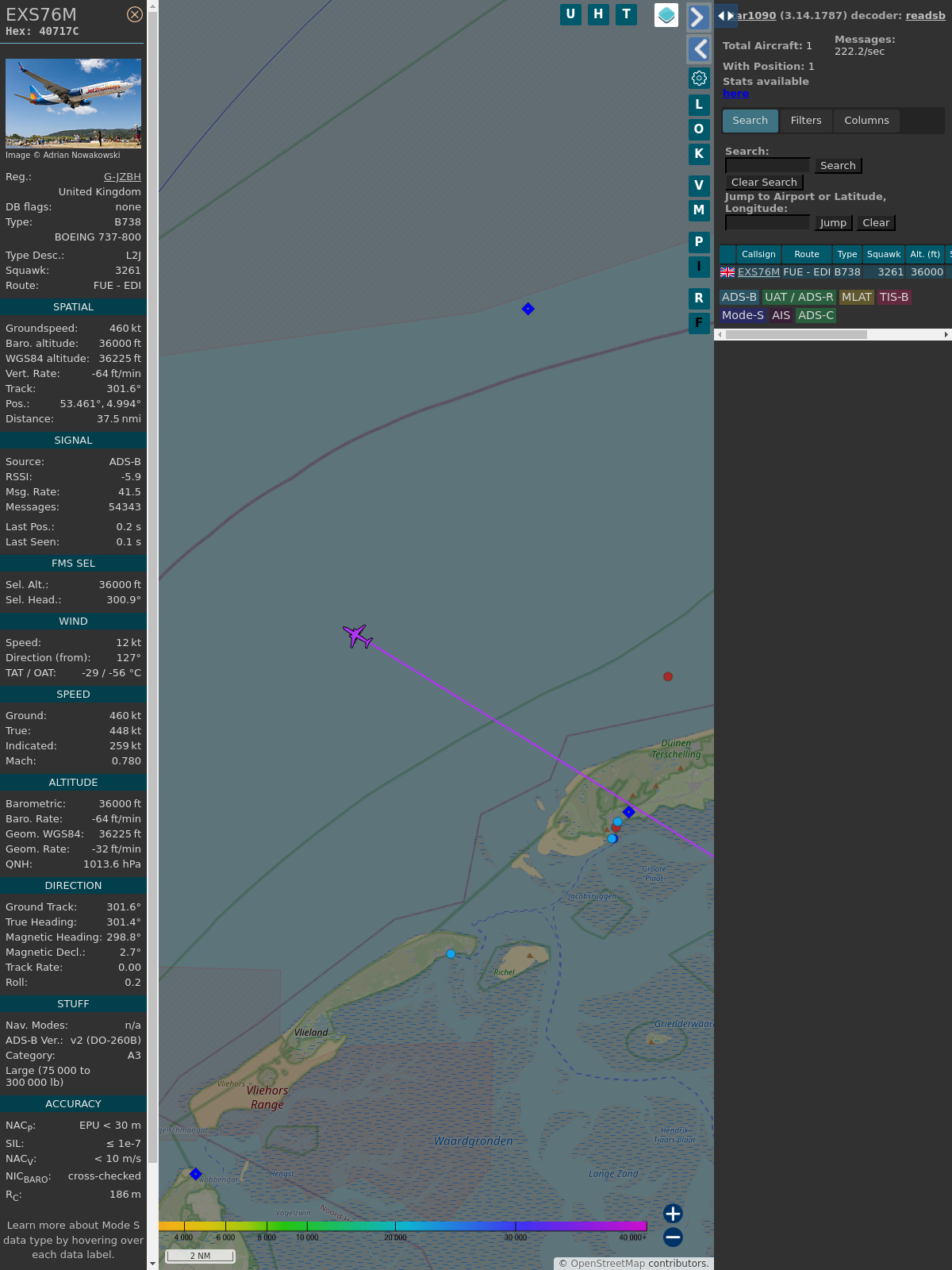Close the EXS76M aircraft info panel
The width and height of the screenshot is (952, 1270).
(135, 14)
